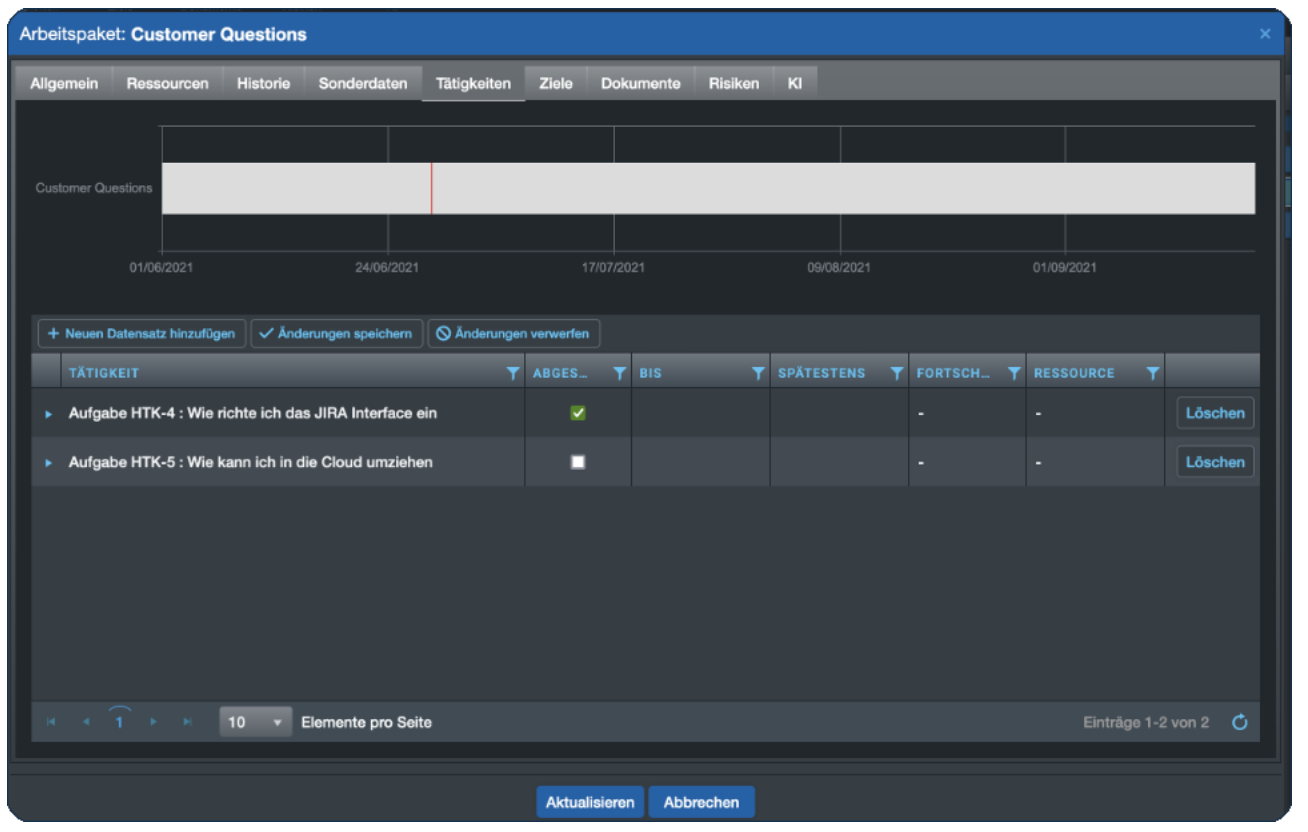Go to the next page of the list
The height and width of the screenshot is (832, 1308).
(x=153, y=722)
